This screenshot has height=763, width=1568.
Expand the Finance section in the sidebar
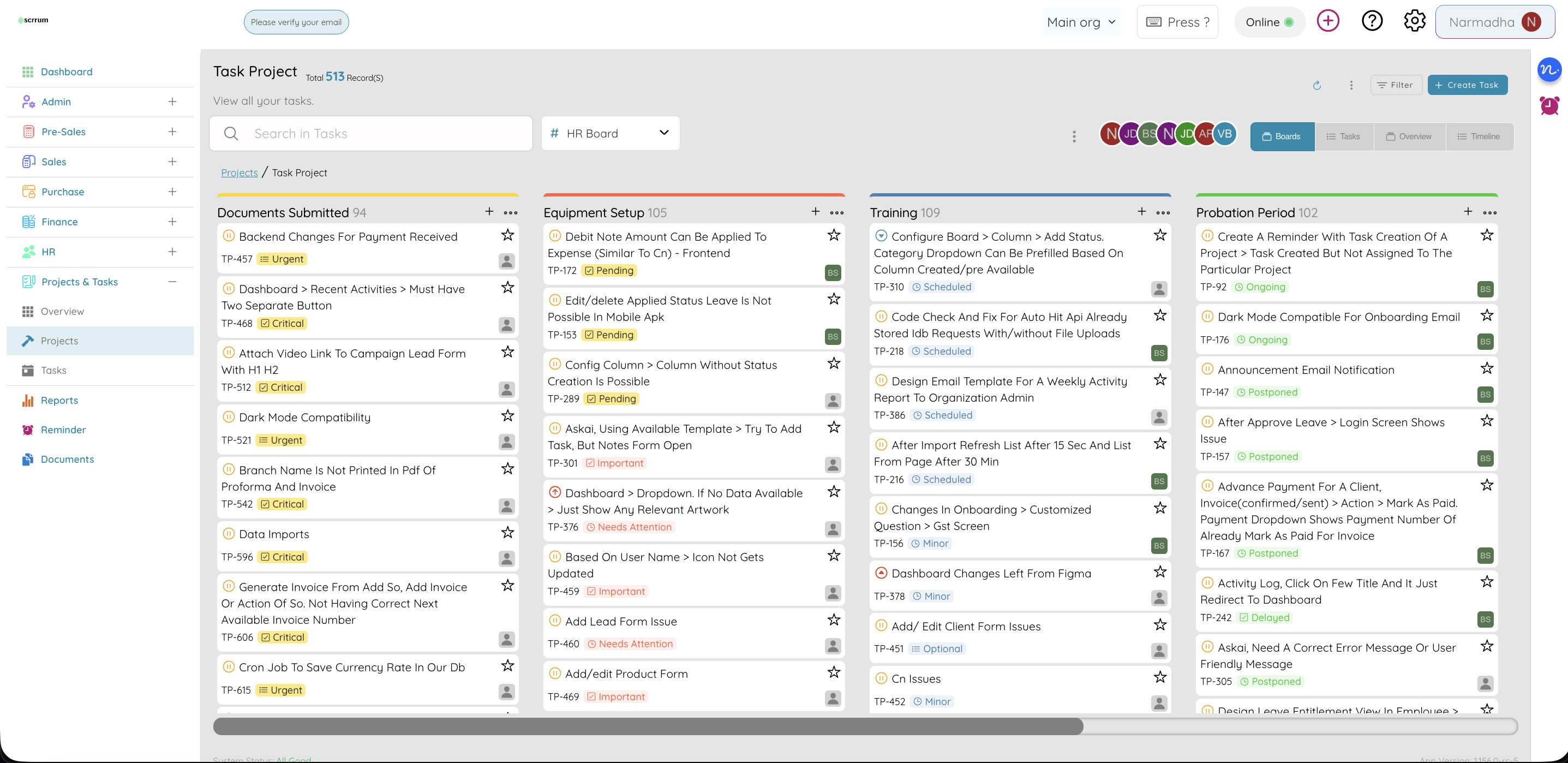(173, 222)
